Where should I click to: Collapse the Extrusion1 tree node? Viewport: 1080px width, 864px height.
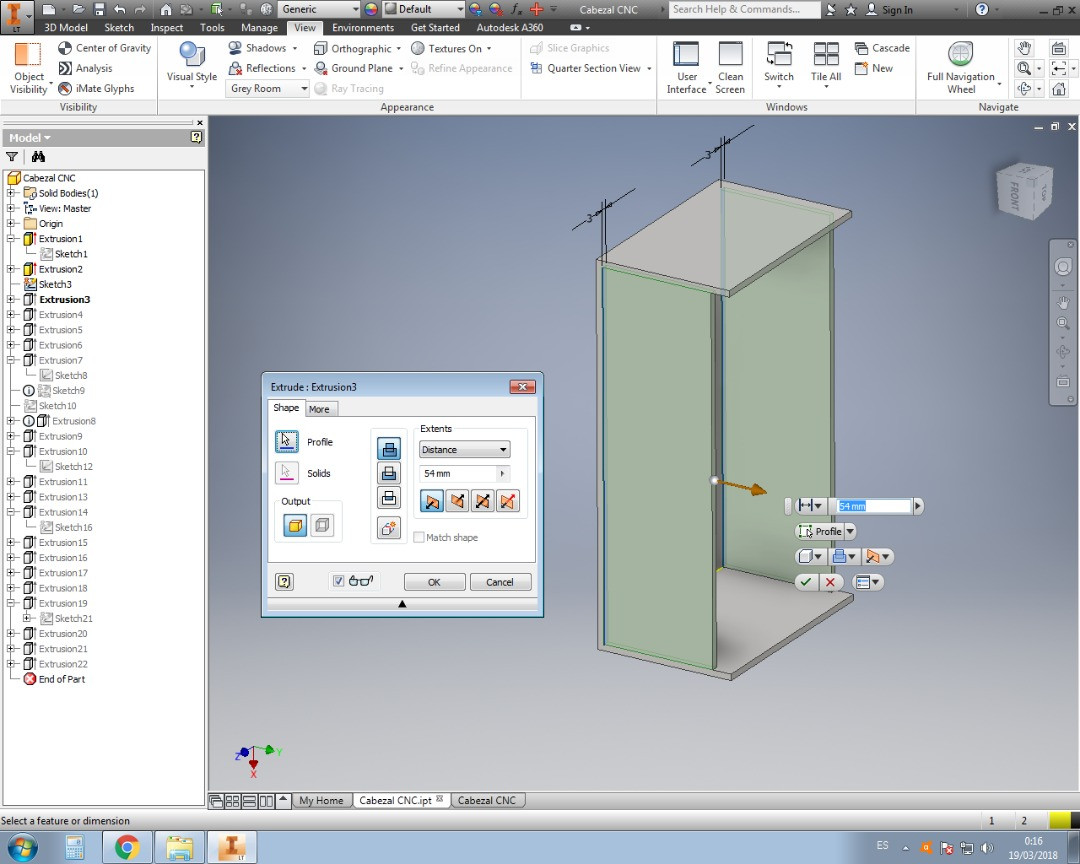(x=11, y=238)
